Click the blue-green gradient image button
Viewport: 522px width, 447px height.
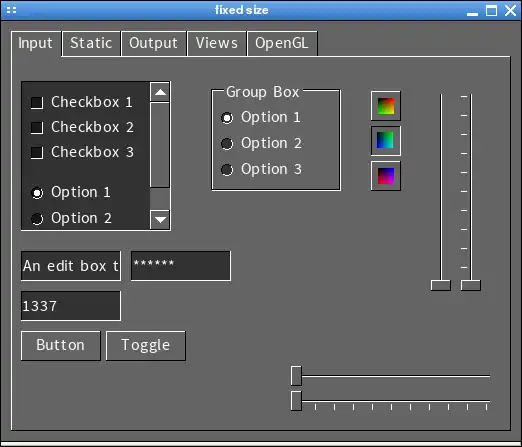click(386, 140)
